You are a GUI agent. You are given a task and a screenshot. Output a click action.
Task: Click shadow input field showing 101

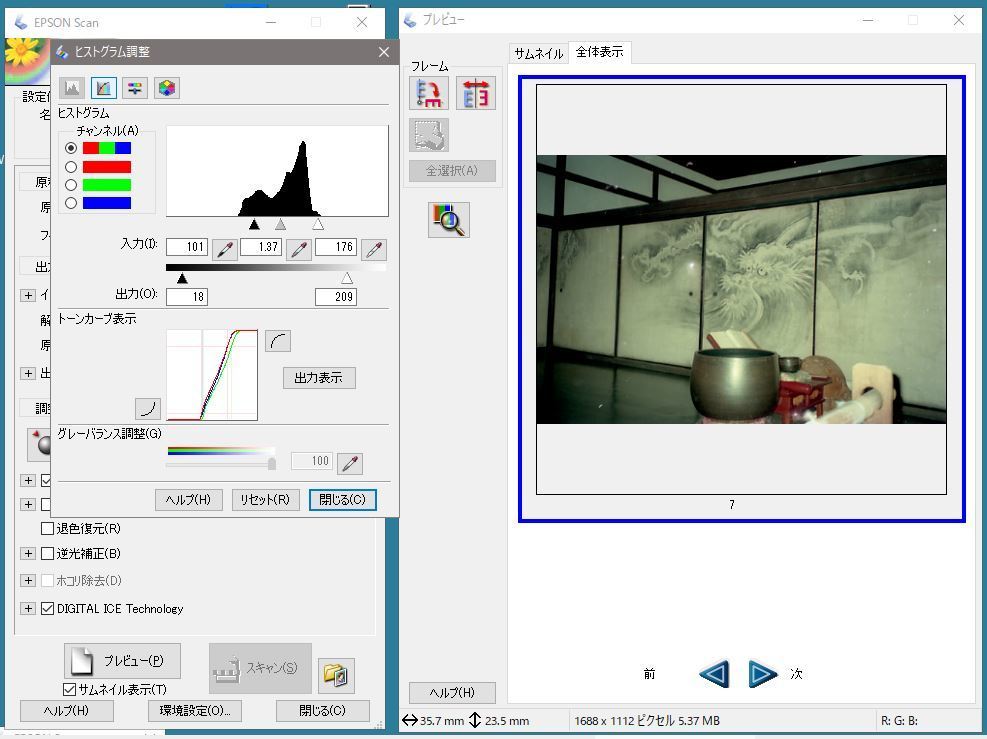(x=187, y=247)
